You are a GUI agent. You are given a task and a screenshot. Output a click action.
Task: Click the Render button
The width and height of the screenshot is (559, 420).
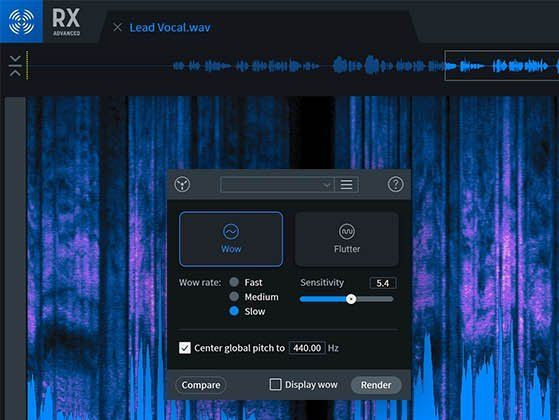click(376, 385)
